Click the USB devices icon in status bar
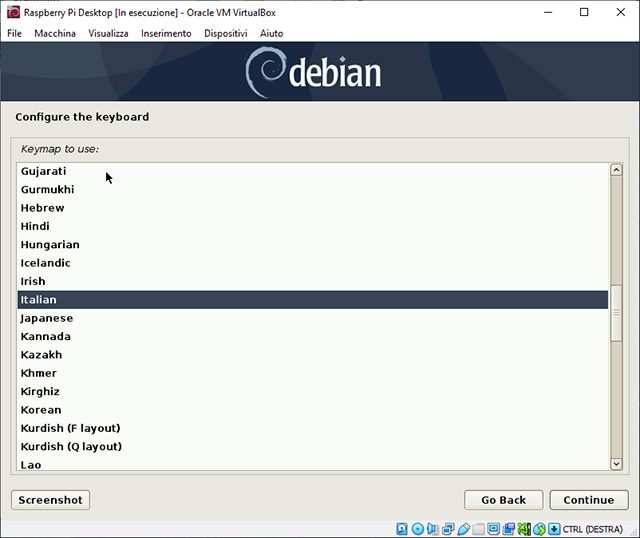 click(463, 528)
